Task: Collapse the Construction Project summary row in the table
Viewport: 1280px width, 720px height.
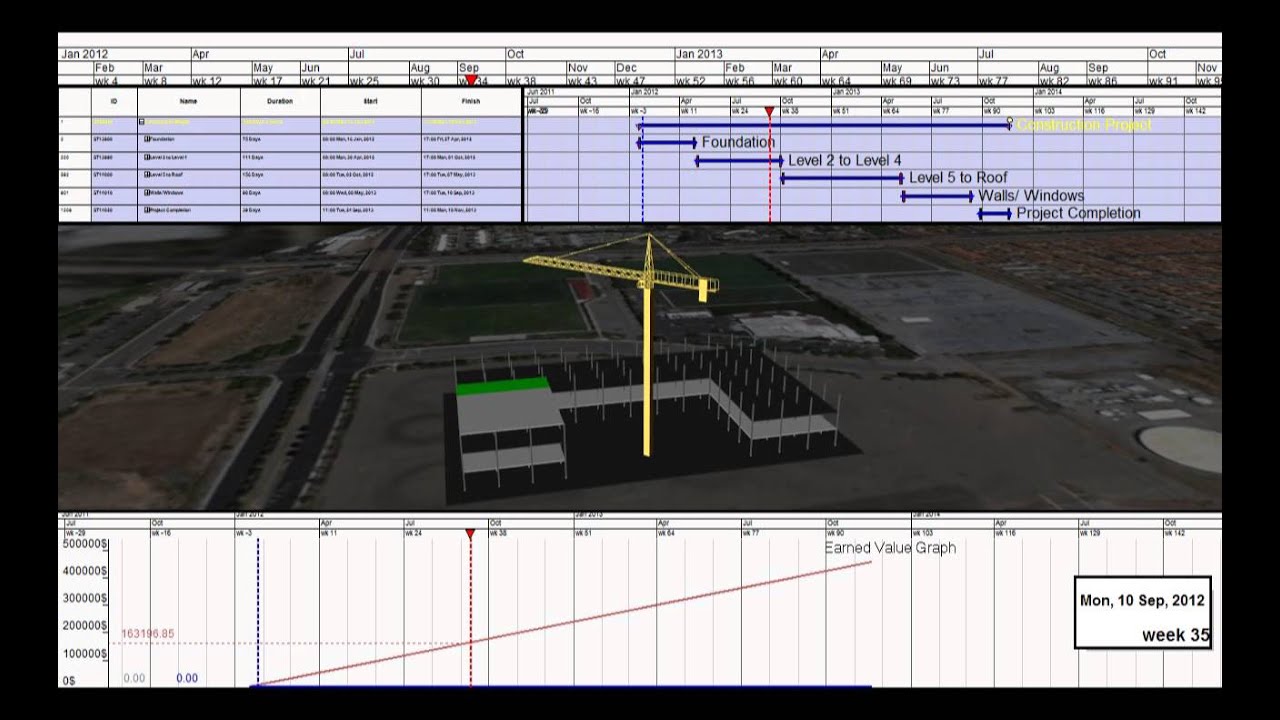Action: pyautogui.click(x=142, y=122)
